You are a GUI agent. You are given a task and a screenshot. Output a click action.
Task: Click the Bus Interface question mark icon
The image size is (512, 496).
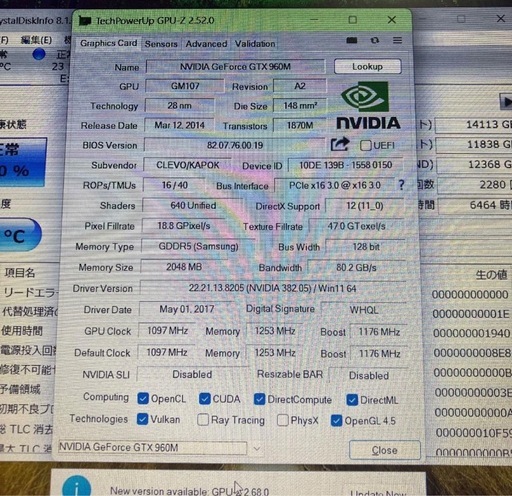click(x=402, y=185)
